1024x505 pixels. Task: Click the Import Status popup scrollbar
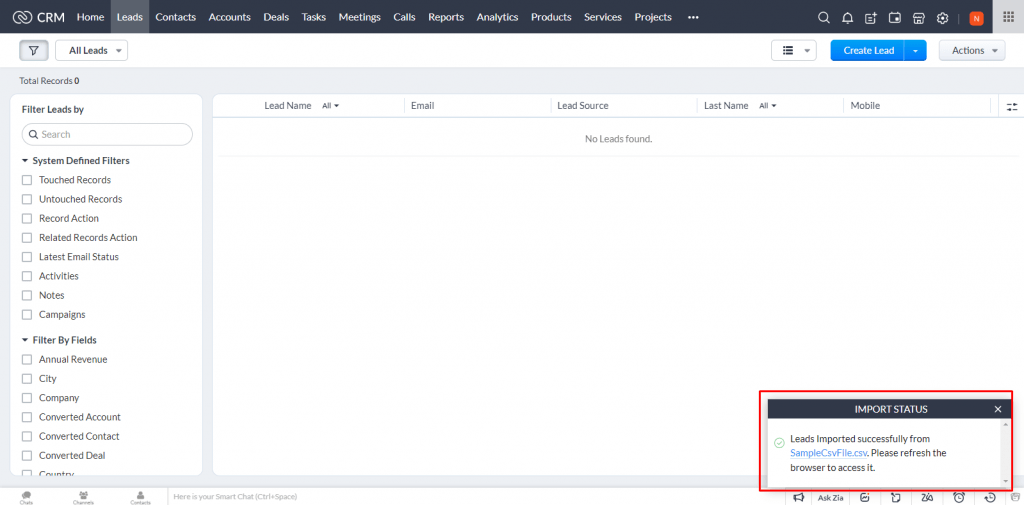pos(1006,453)
